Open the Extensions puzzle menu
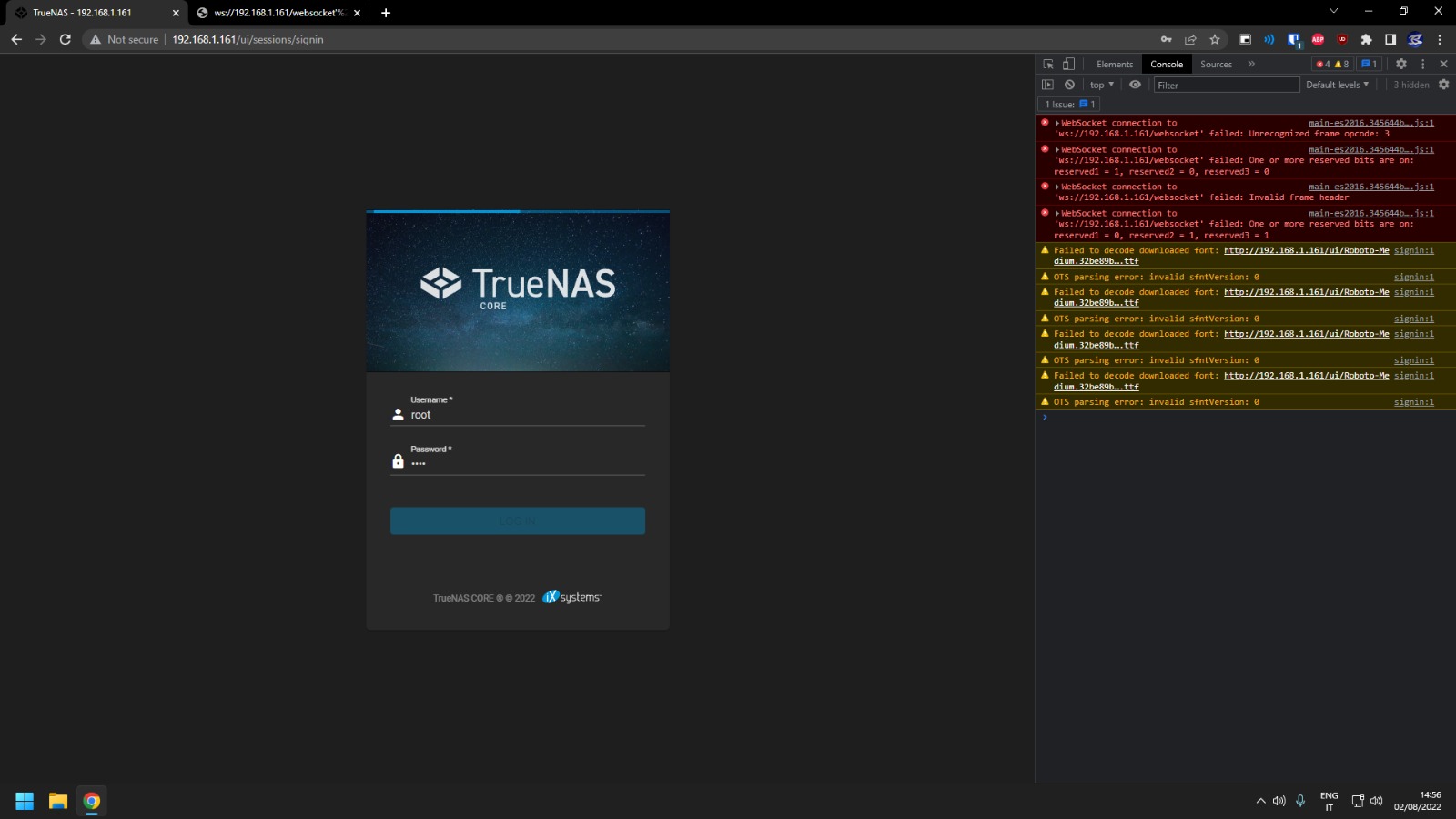 1366,39
